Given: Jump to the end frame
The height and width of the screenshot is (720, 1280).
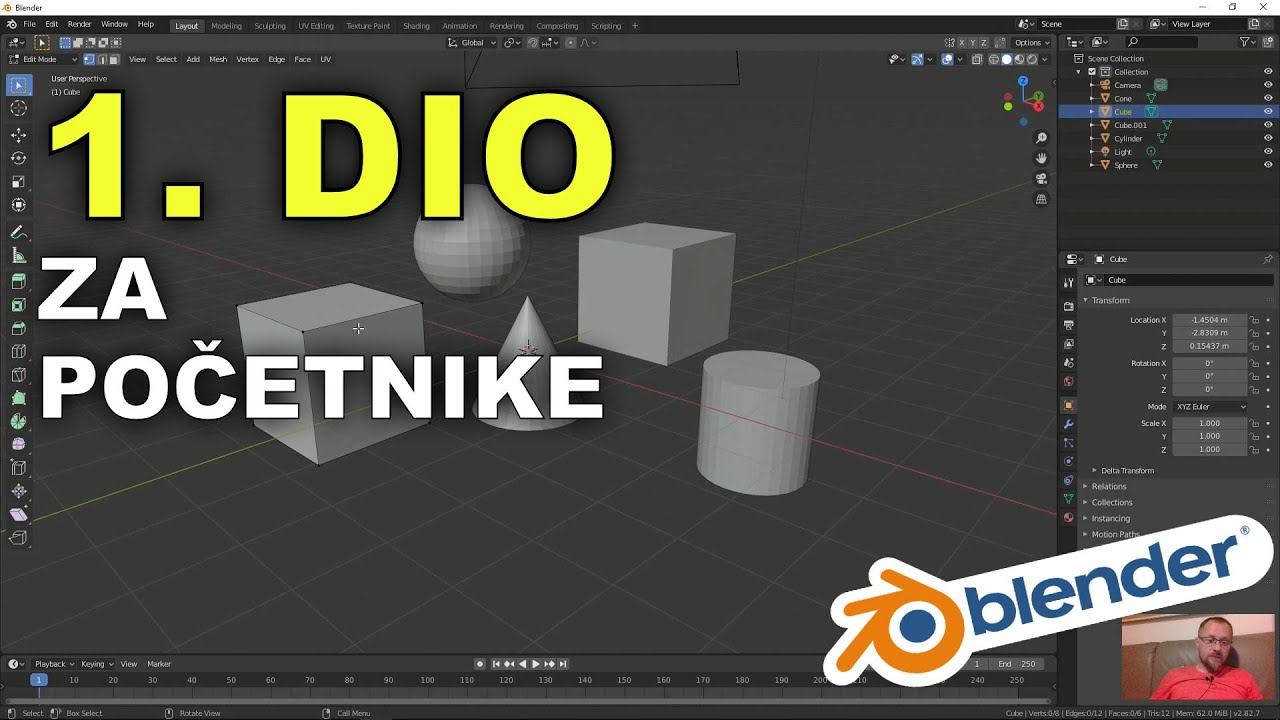Looking at the screenshot, I should pos(562,664).
